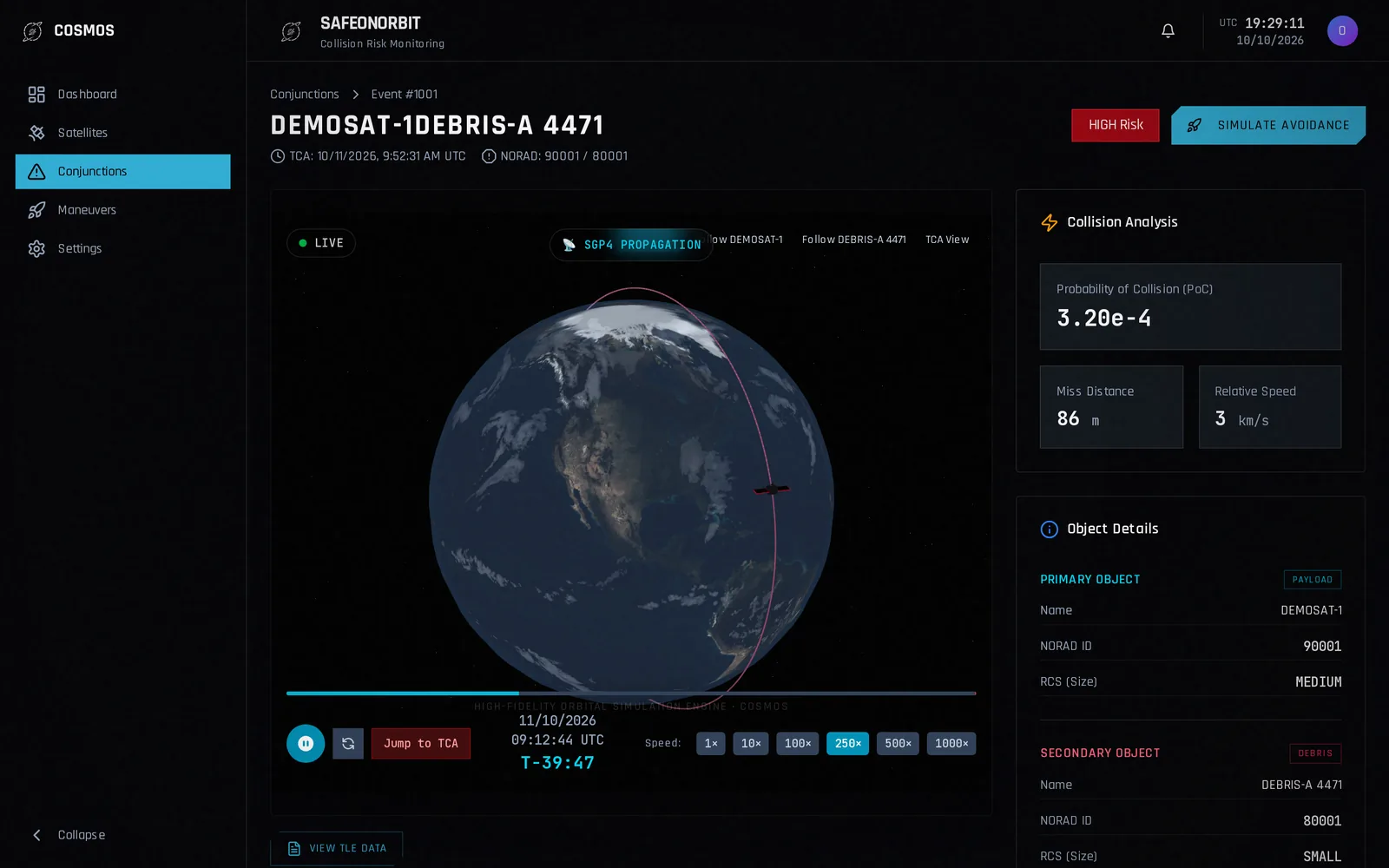Start Simulate Avoidance
Viewport: 1389px width, 868px height.
click(1268, 125)
